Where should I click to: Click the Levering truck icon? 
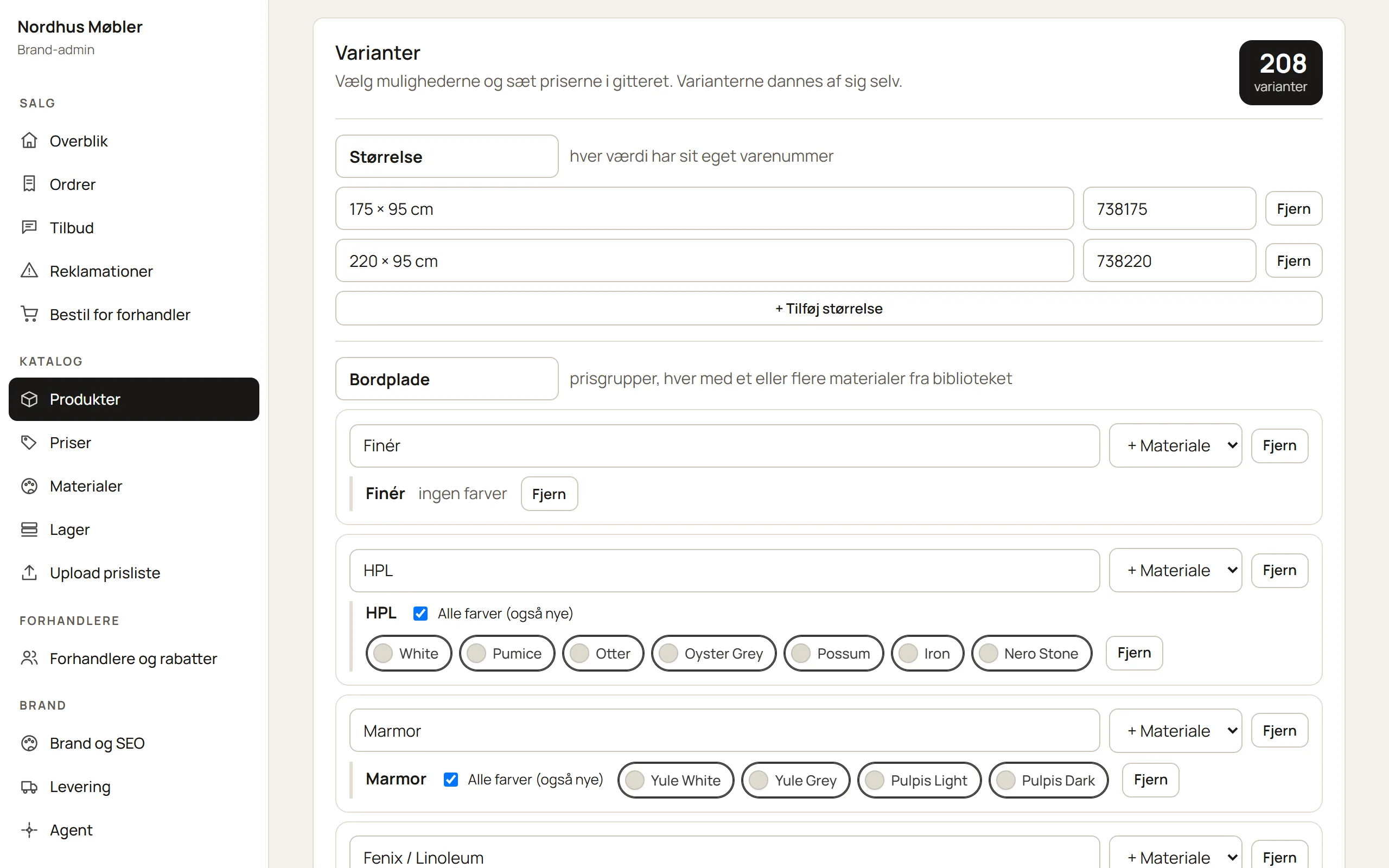tap(29, 787)
